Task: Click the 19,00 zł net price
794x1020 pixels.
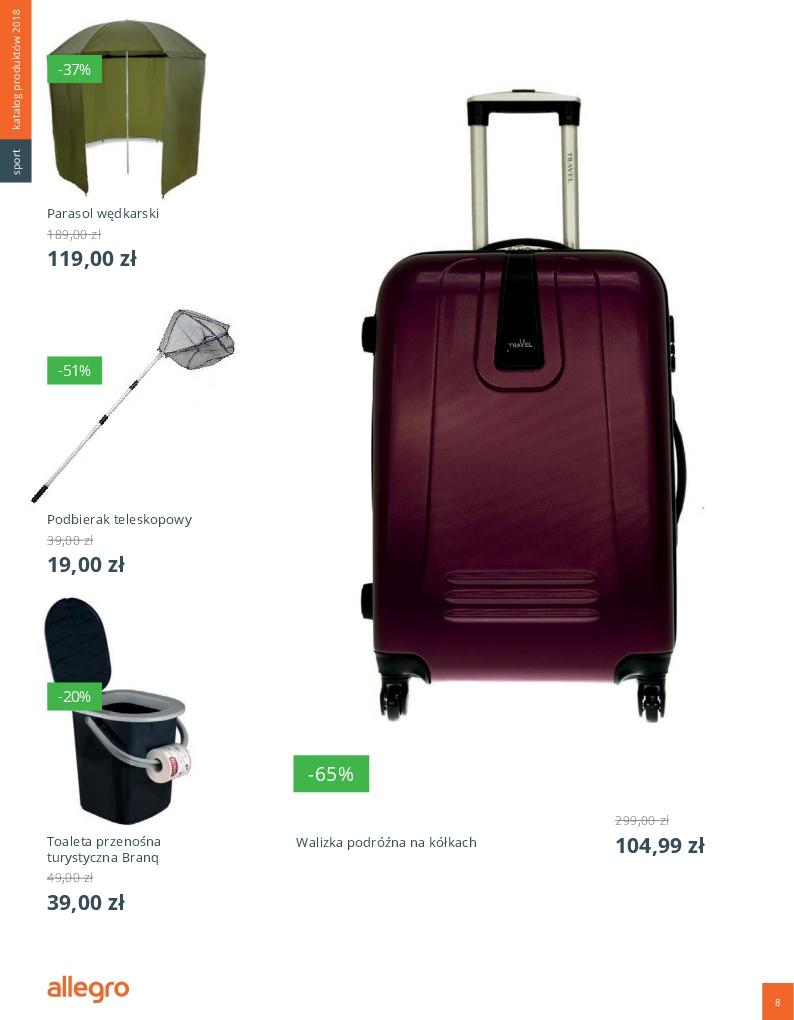Action: (86, 565)
